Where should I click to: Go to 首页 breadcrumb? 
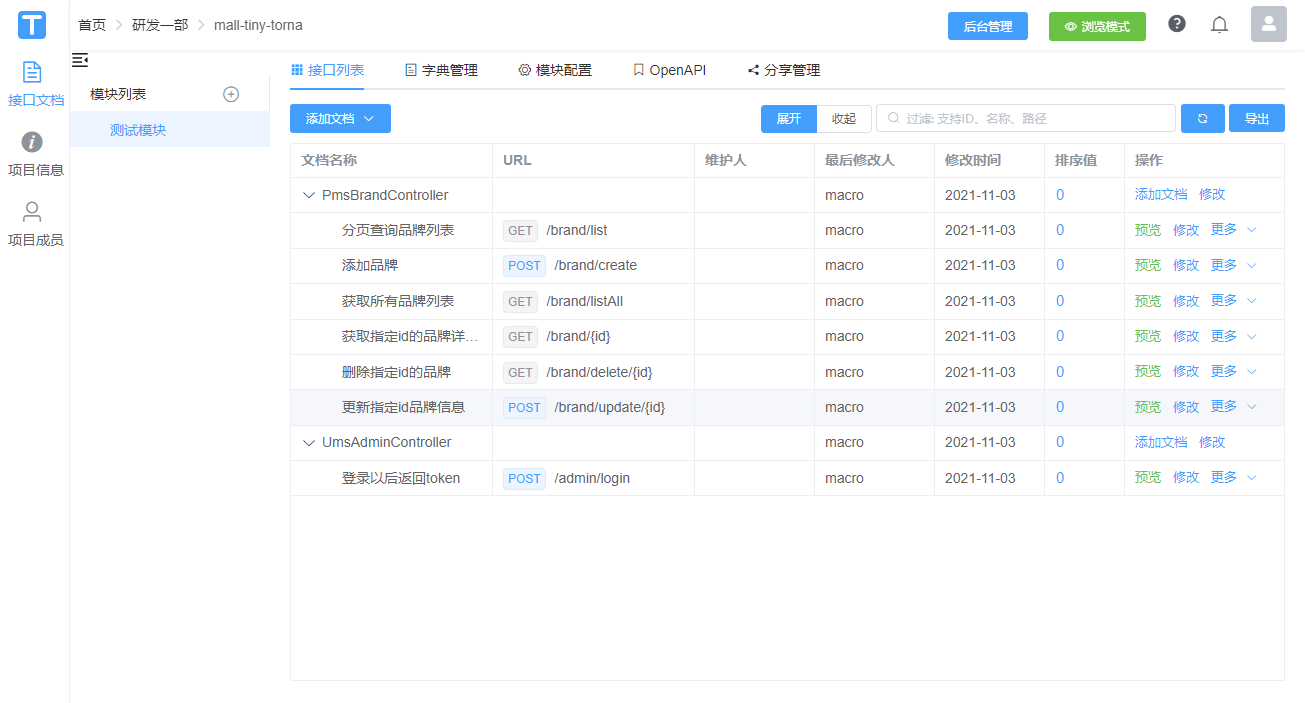[x=92, y=25]
